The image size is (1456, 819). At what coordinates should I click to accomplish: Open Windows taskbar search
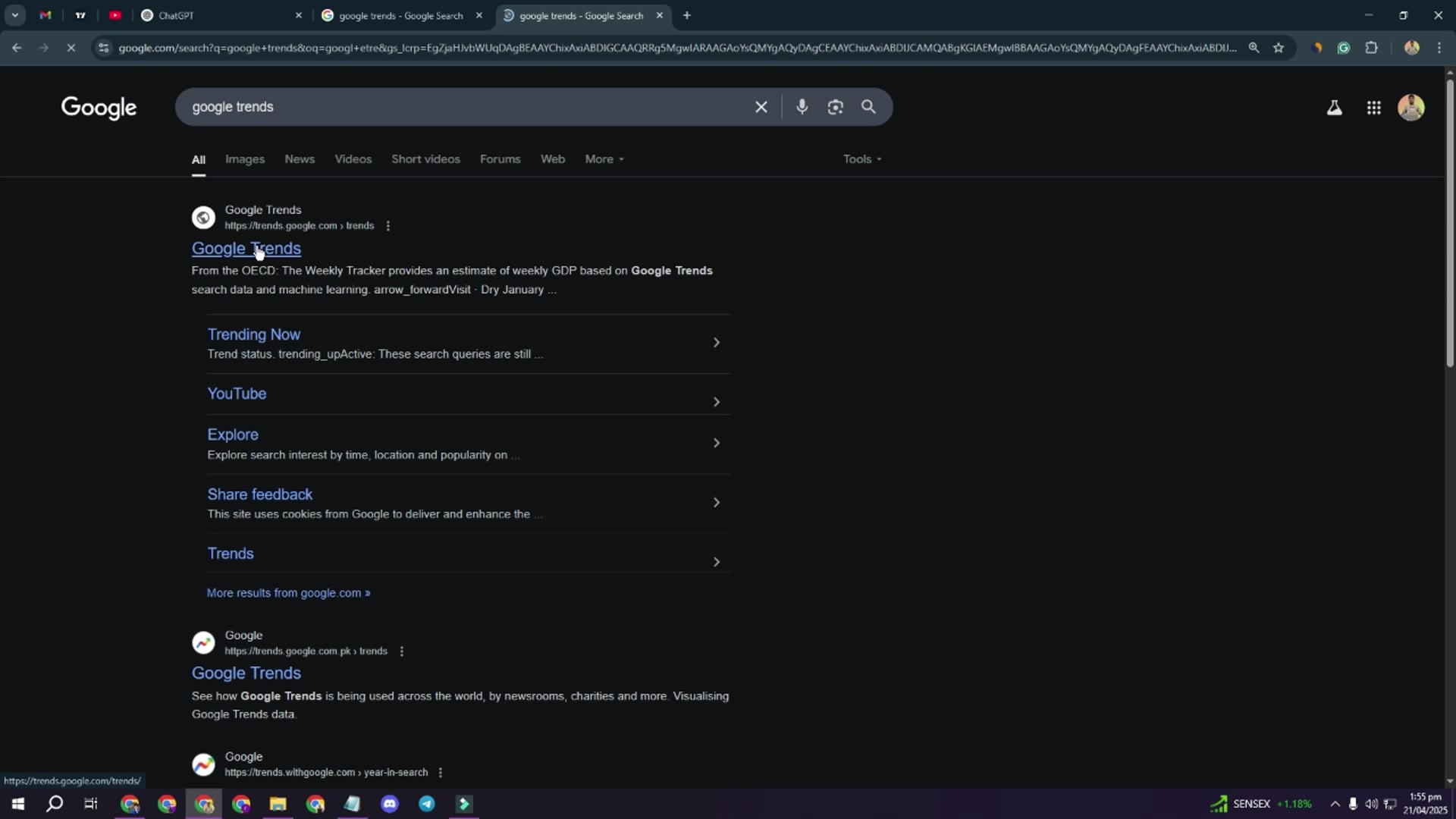[x=54, y=804]
